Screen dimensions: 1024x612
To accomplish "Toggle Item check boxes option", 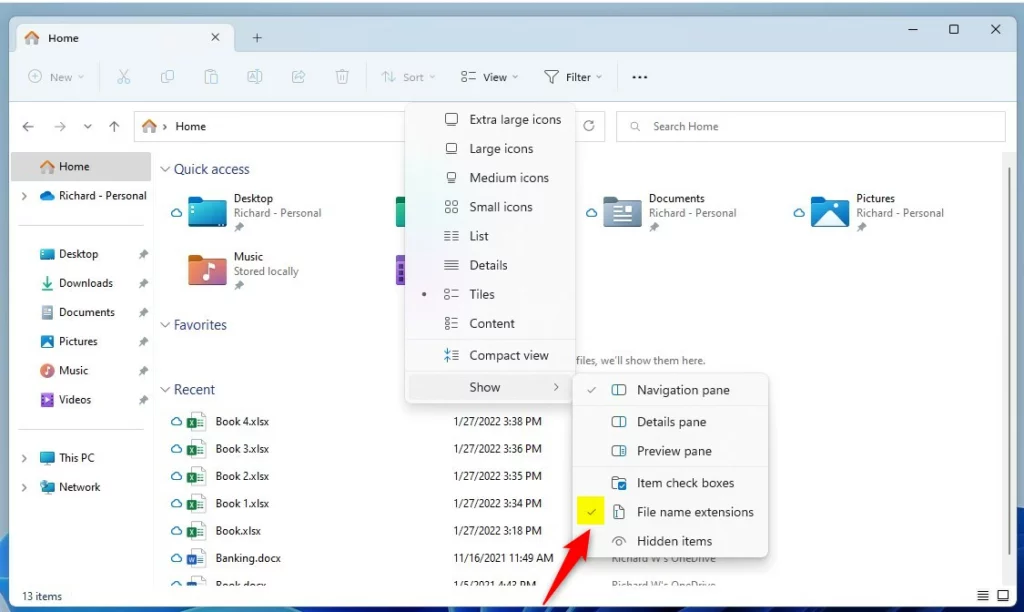I will 685,483.
